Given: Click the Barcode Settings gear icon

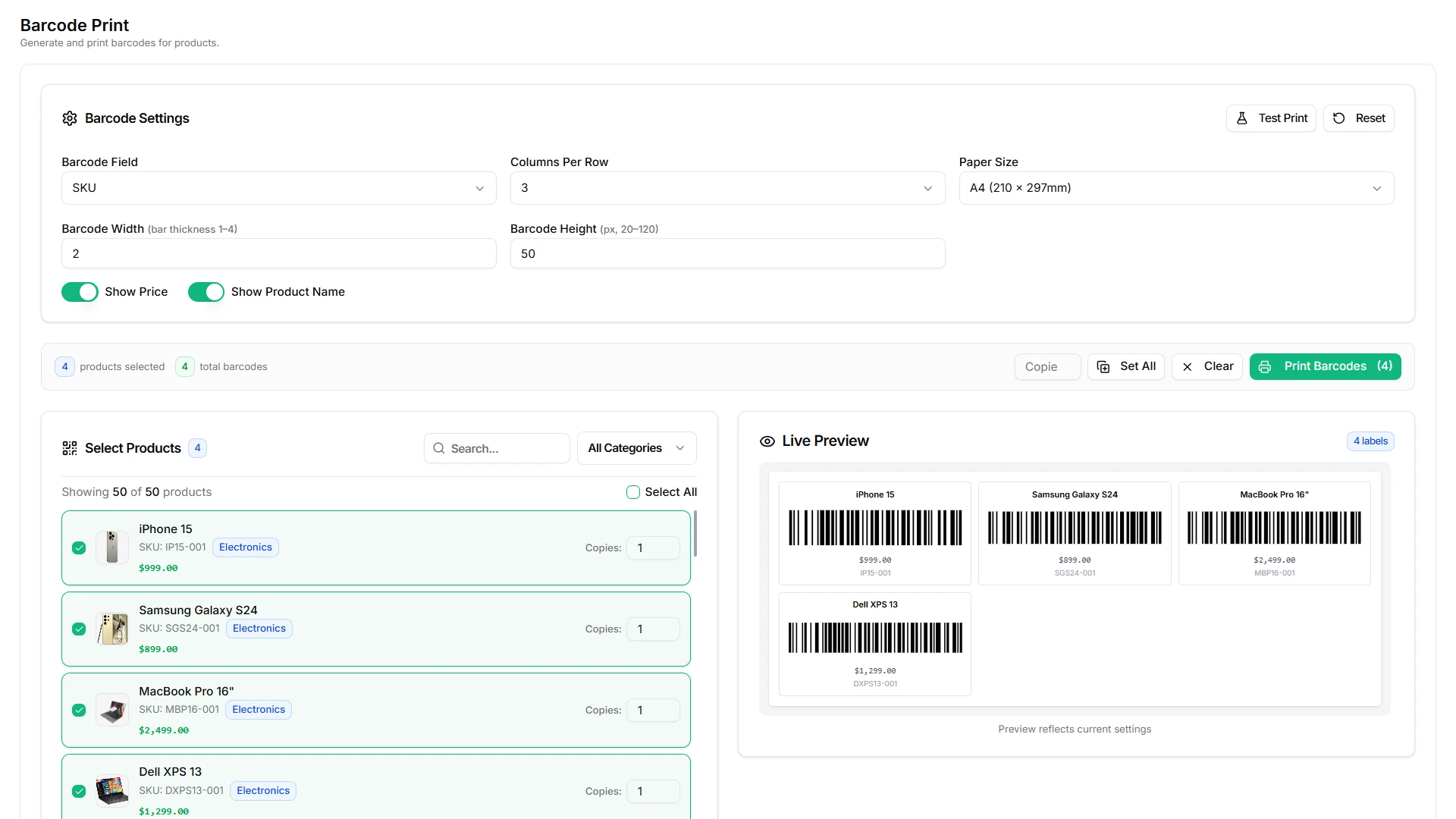Looking at the screenshot, I should [x=70, y=118].
